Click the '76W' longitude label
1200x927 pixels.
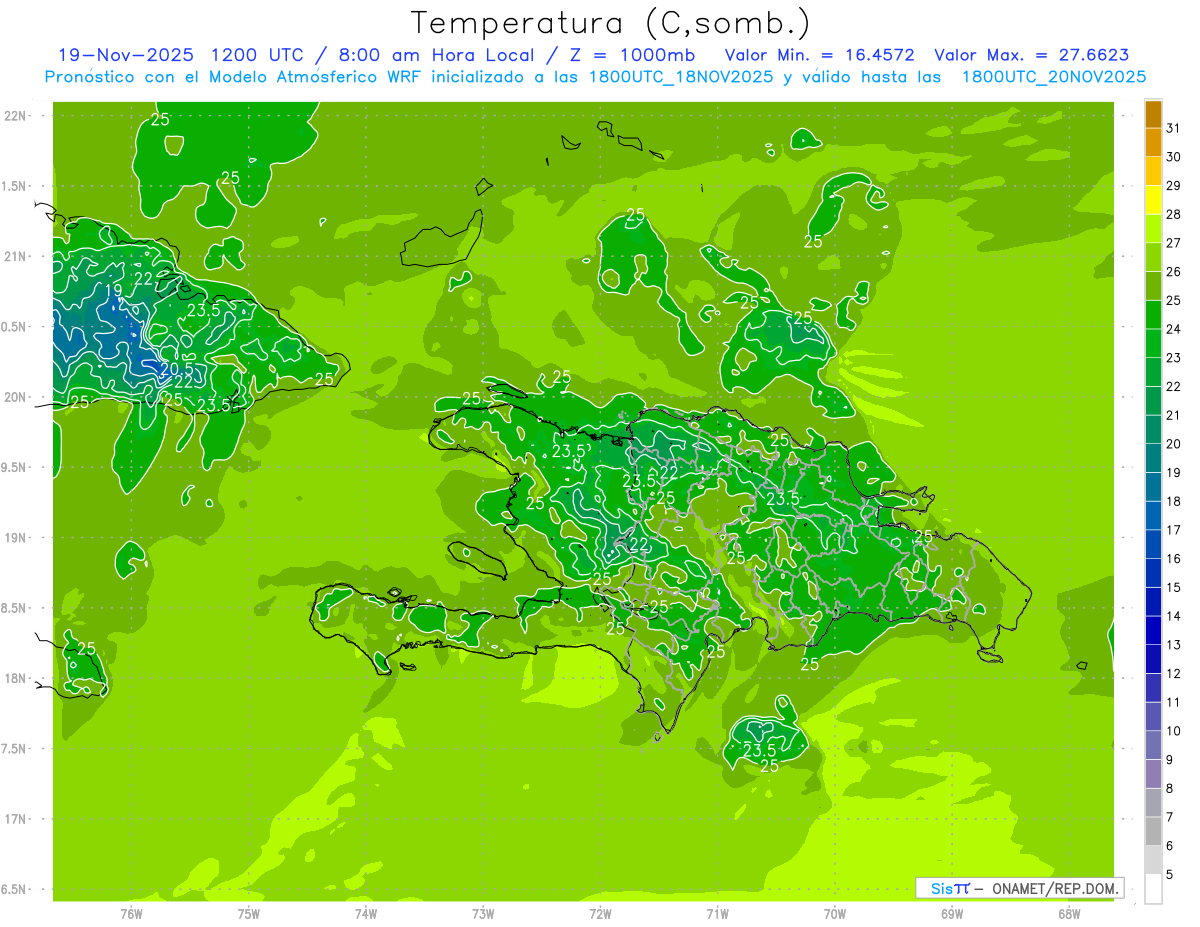click(131, 913)
